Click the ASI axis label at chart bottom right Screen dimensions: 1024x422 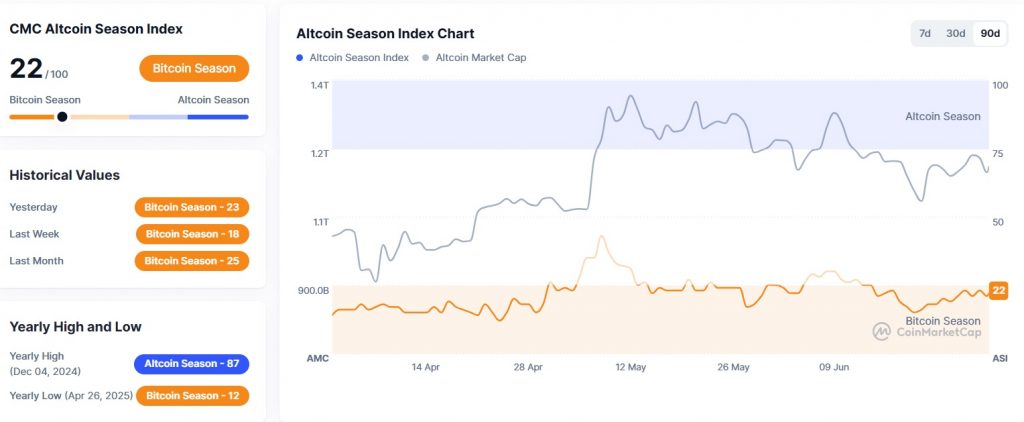click(999, 358)
